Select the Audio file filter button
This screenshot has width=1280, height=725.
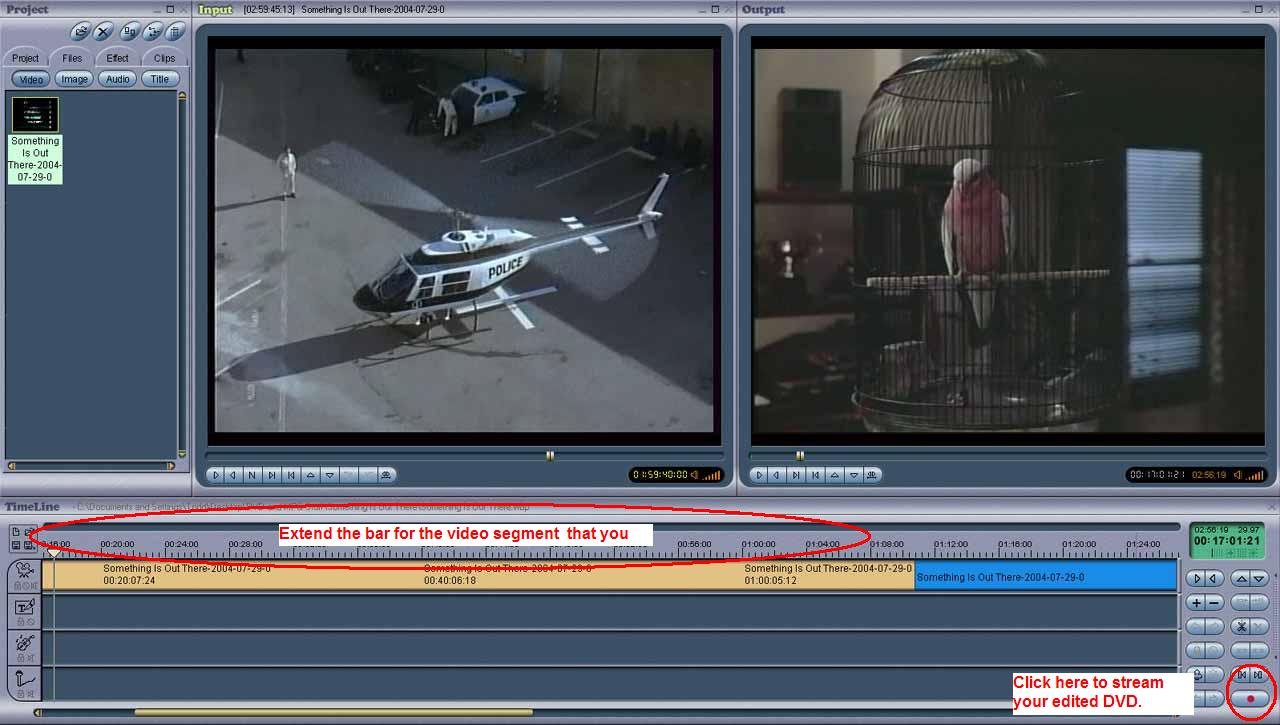point(118,79)
